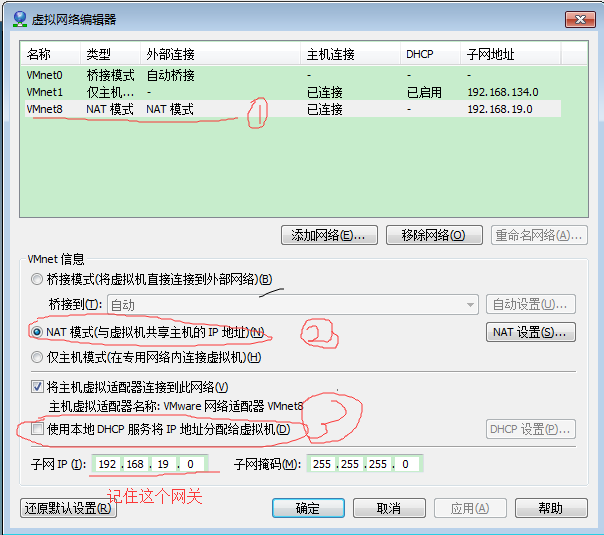Screen dimensions: 604x535
Task: Enable 使用本地 DHCP 服务 checkbox
Action: point(38,429)
